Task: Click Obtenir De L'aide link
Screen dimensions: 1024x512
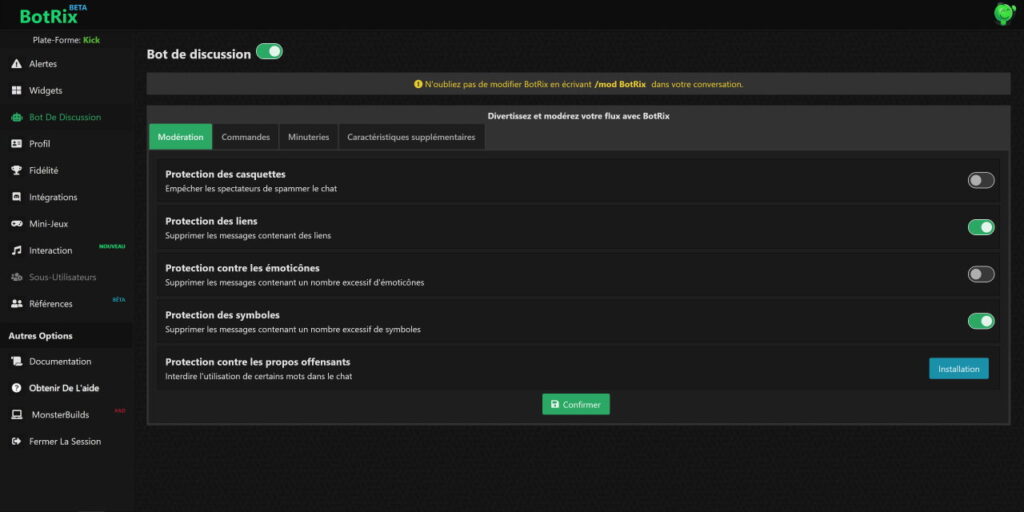Action: coord(65,388)
